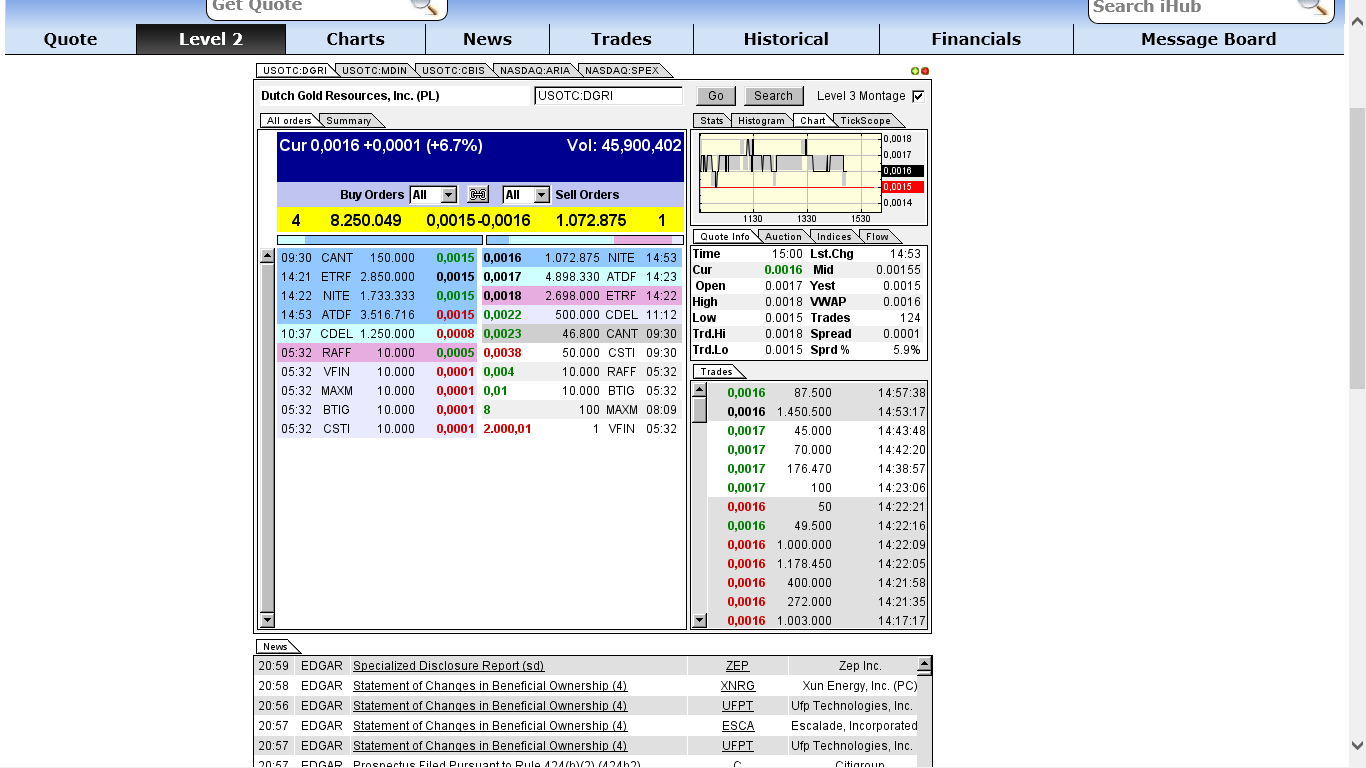
Task: Open the Specialized Disclosure Report (sd) link
Action: (447, 665)
